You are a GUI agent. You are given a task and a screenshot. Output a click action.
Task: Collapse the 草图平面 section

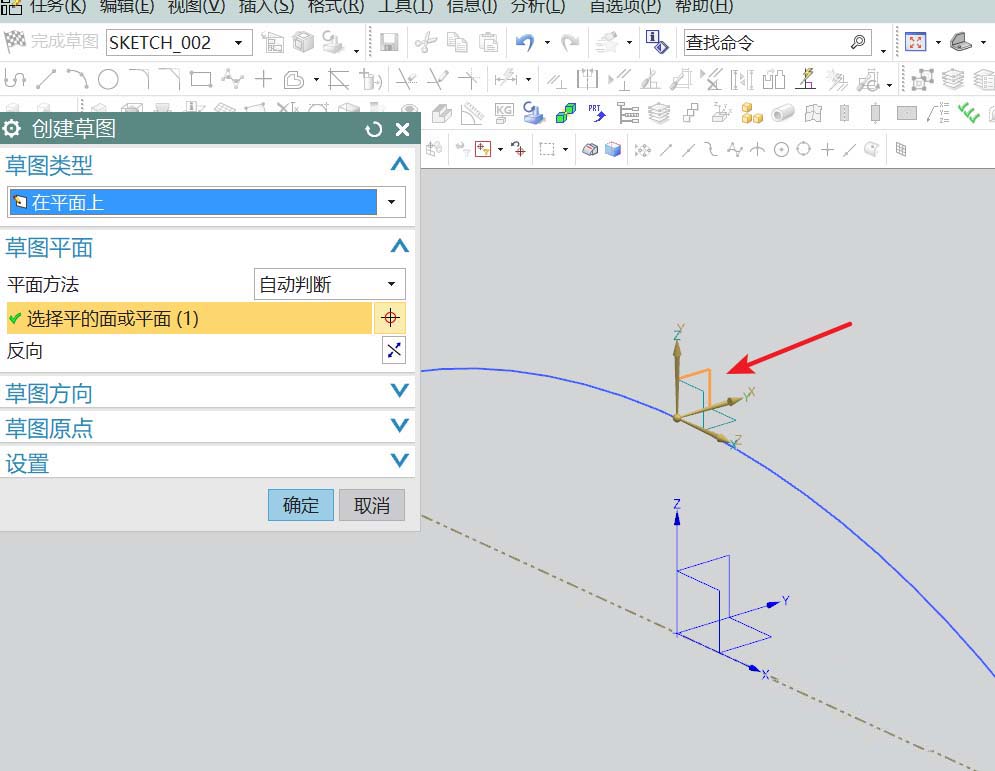[x=400, y=246]
